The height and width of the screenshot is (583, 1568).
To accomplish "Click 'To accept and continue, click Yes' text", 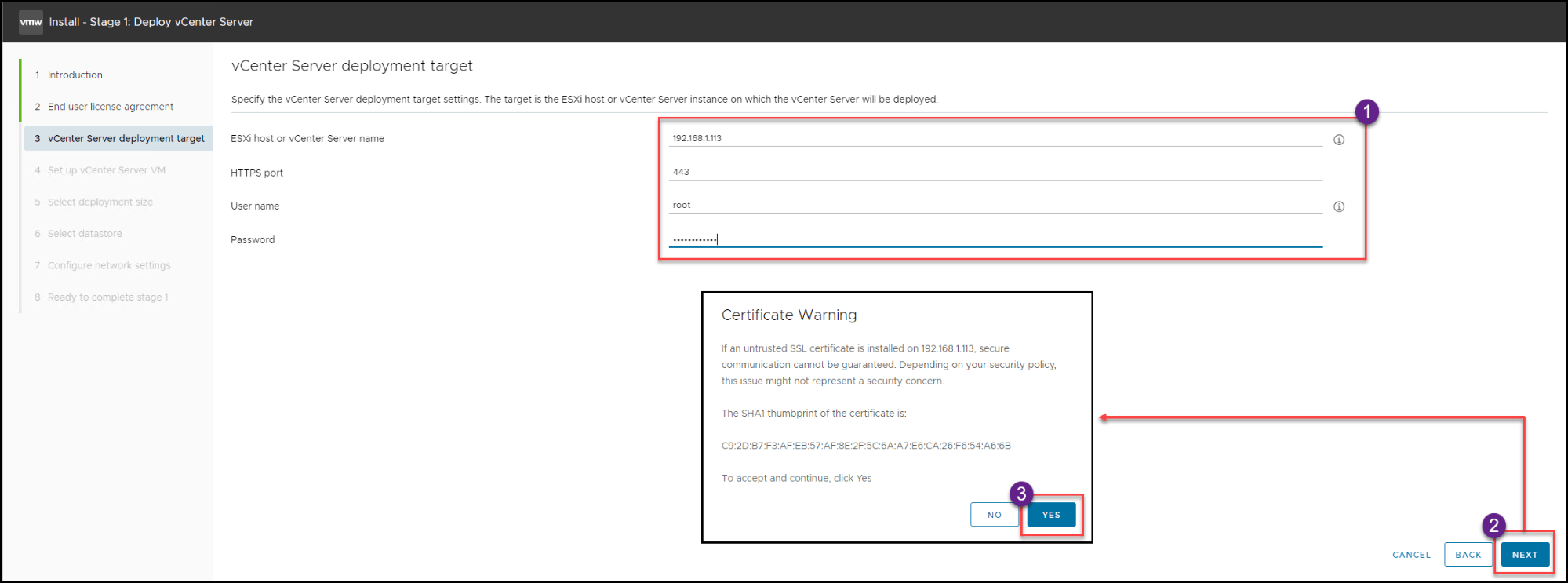I will [x=796, y=478].
